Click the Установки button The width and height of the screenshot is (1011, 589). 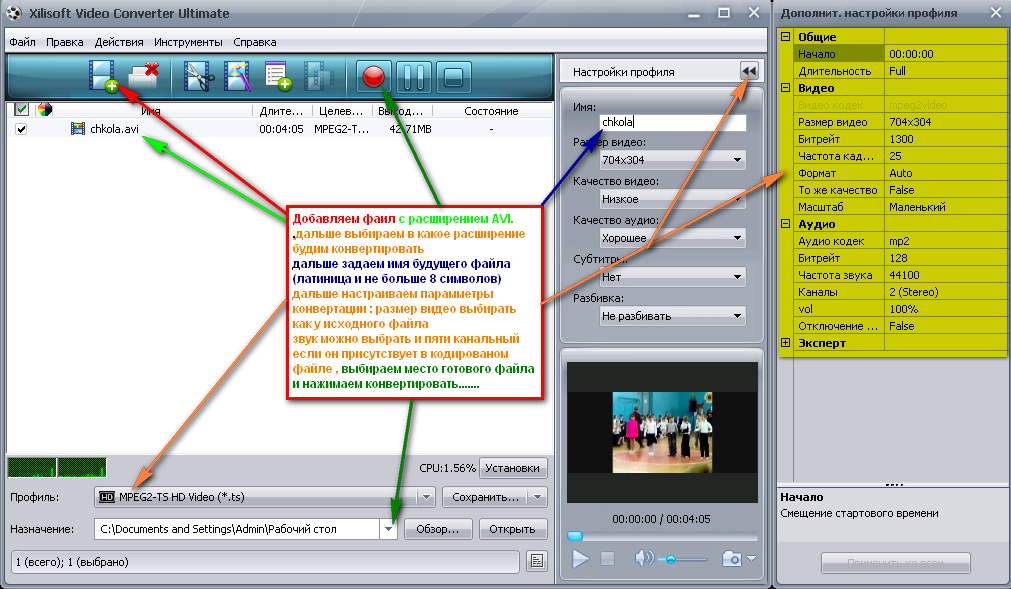click(513, 468)
